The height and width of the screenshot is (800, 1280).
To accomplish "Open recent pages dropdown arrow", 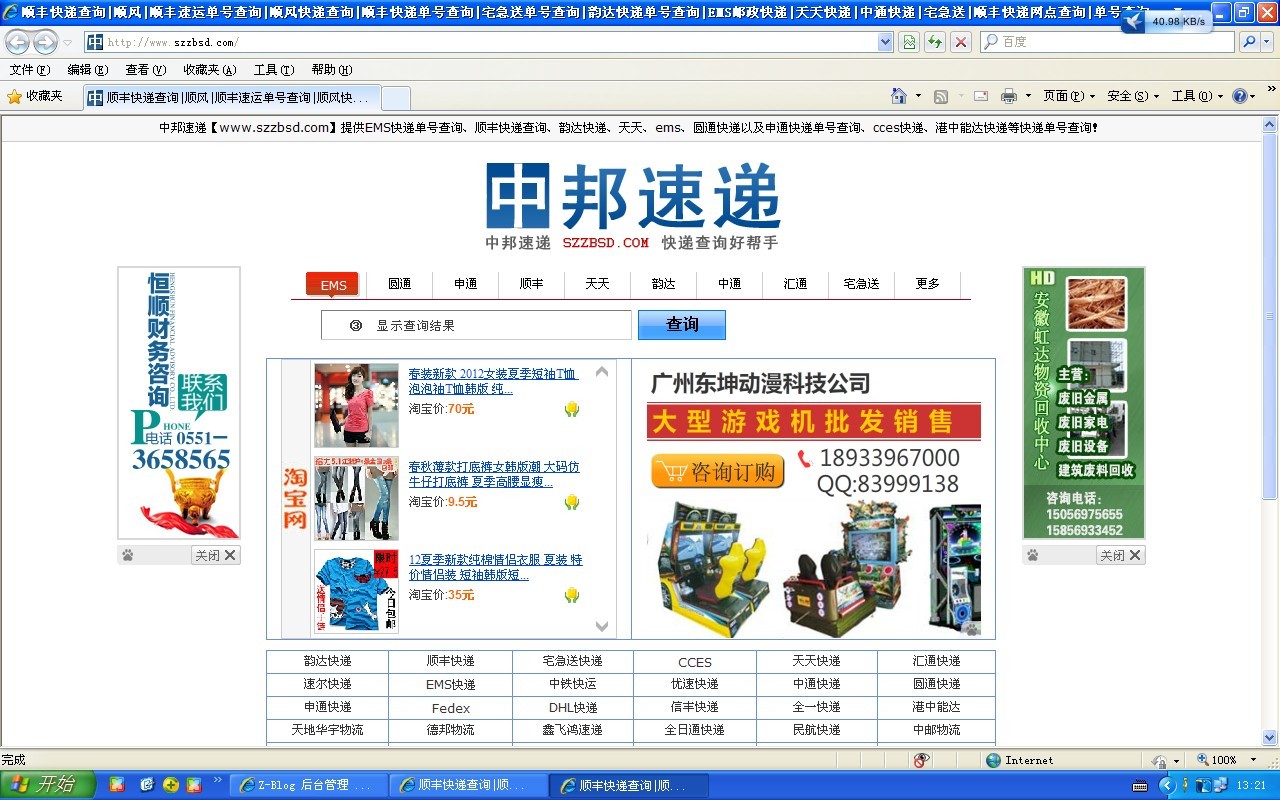I will point(68,42).
